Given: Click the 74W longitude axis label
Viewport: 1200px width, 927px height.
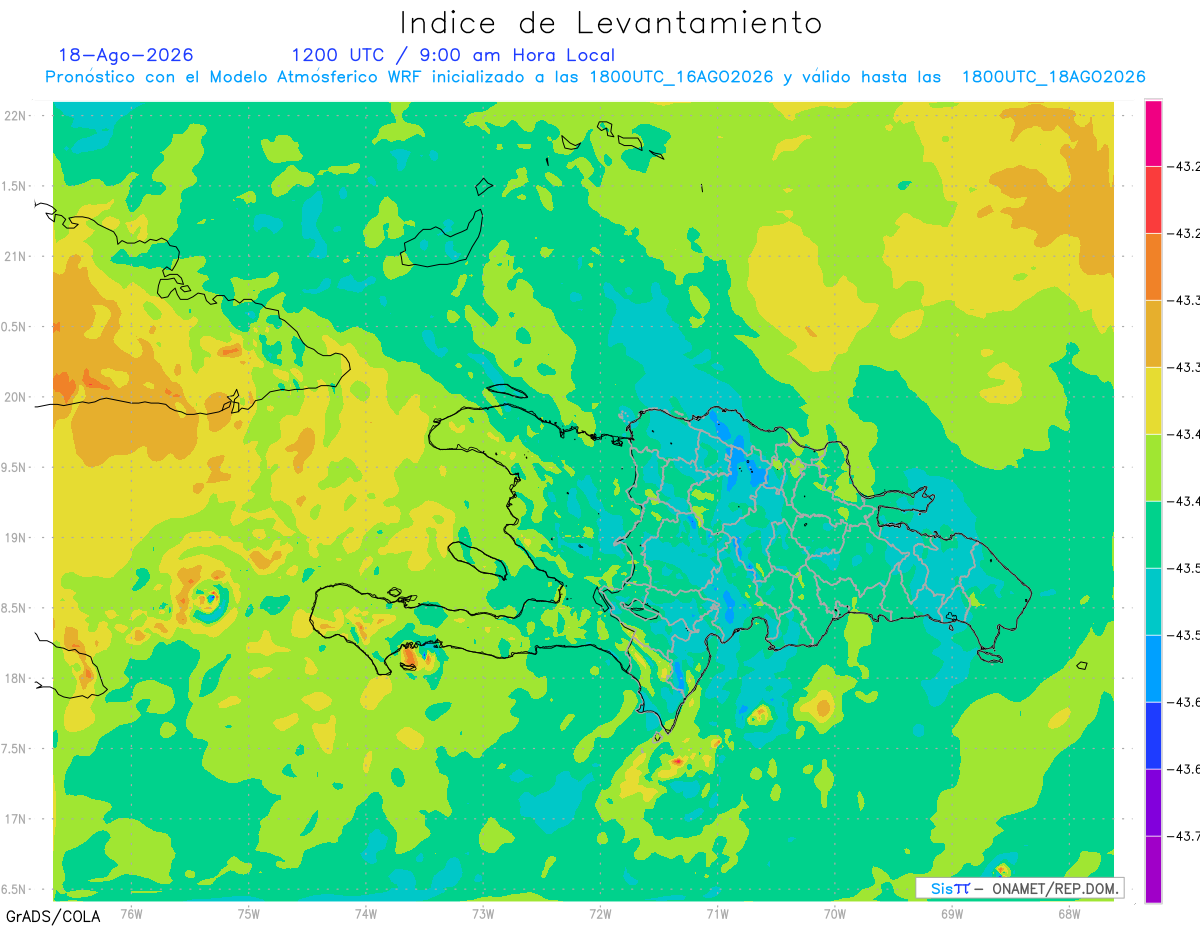Looking at the screenshot, I should [x=366, y=913].
